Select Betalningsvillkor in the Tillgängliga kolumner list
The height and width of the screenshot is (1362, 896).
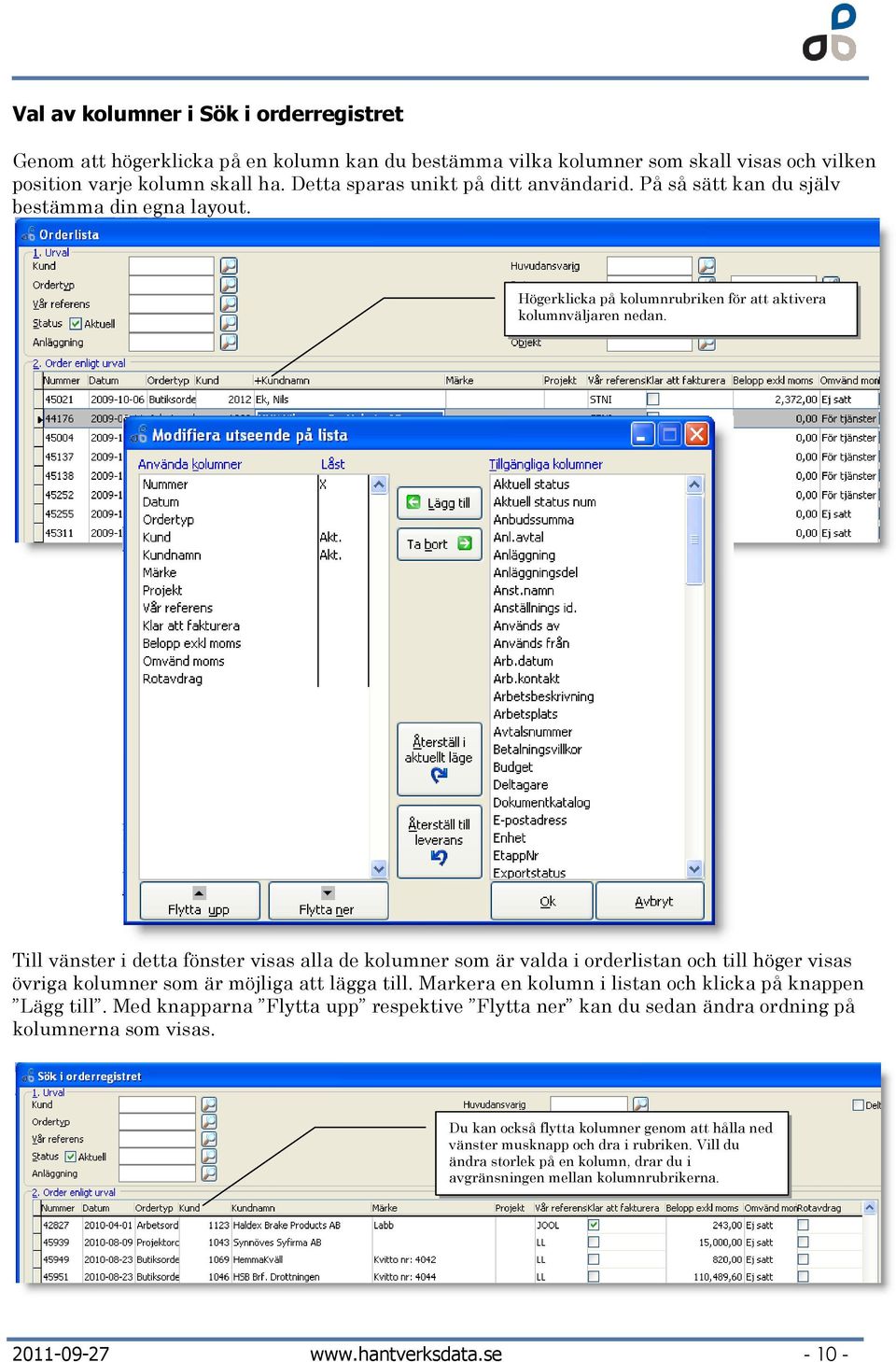coord(538,750)
